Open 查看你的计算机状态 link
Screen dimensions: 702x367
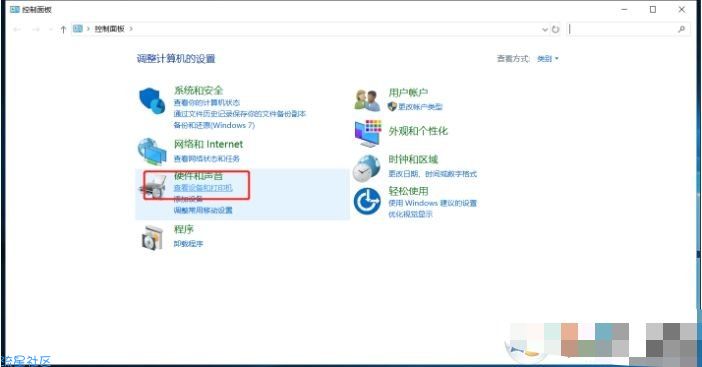206,103
